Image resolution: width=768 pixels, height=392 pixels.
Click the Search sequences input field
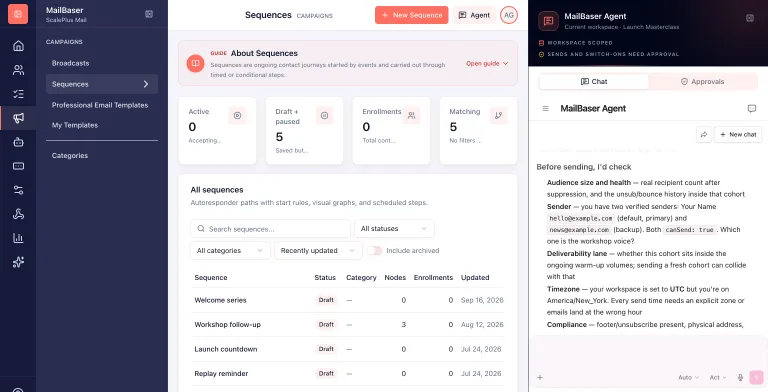(270, 228)
